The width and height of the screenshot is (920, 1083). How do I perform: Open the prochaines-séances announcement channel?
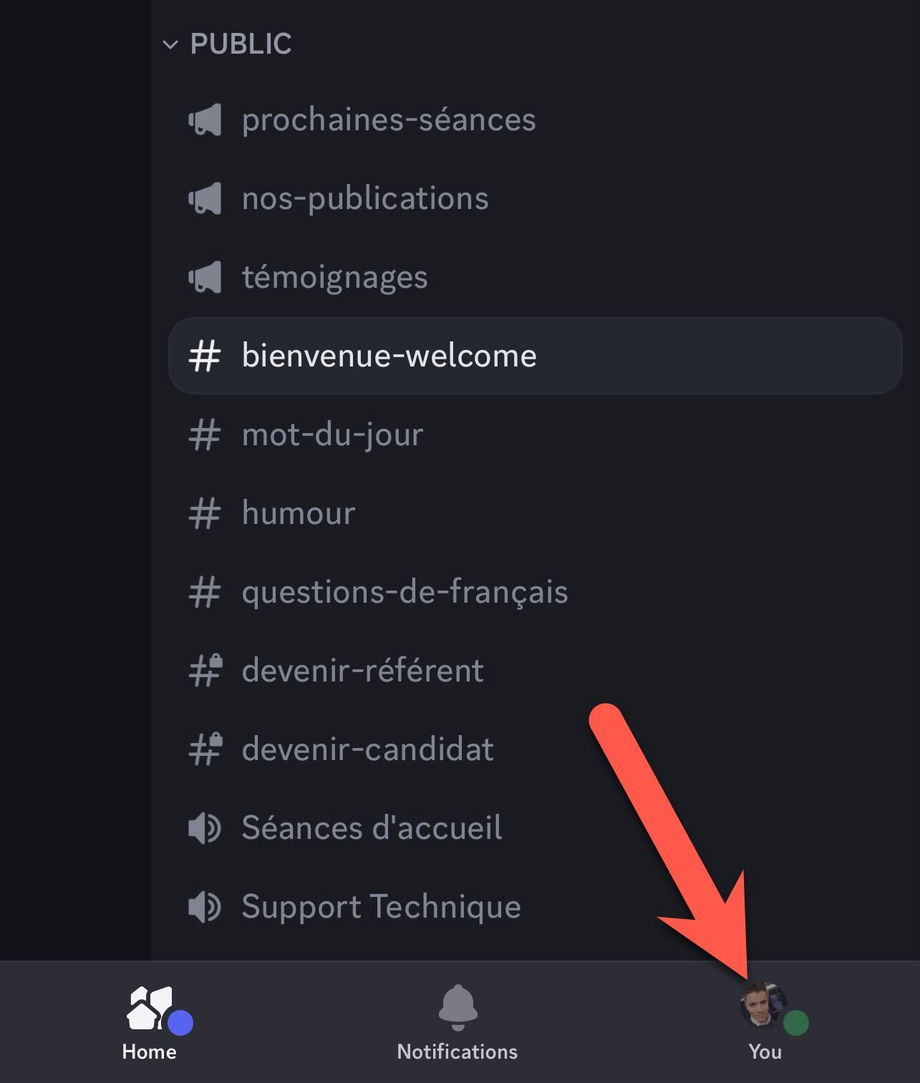(388, 120)
